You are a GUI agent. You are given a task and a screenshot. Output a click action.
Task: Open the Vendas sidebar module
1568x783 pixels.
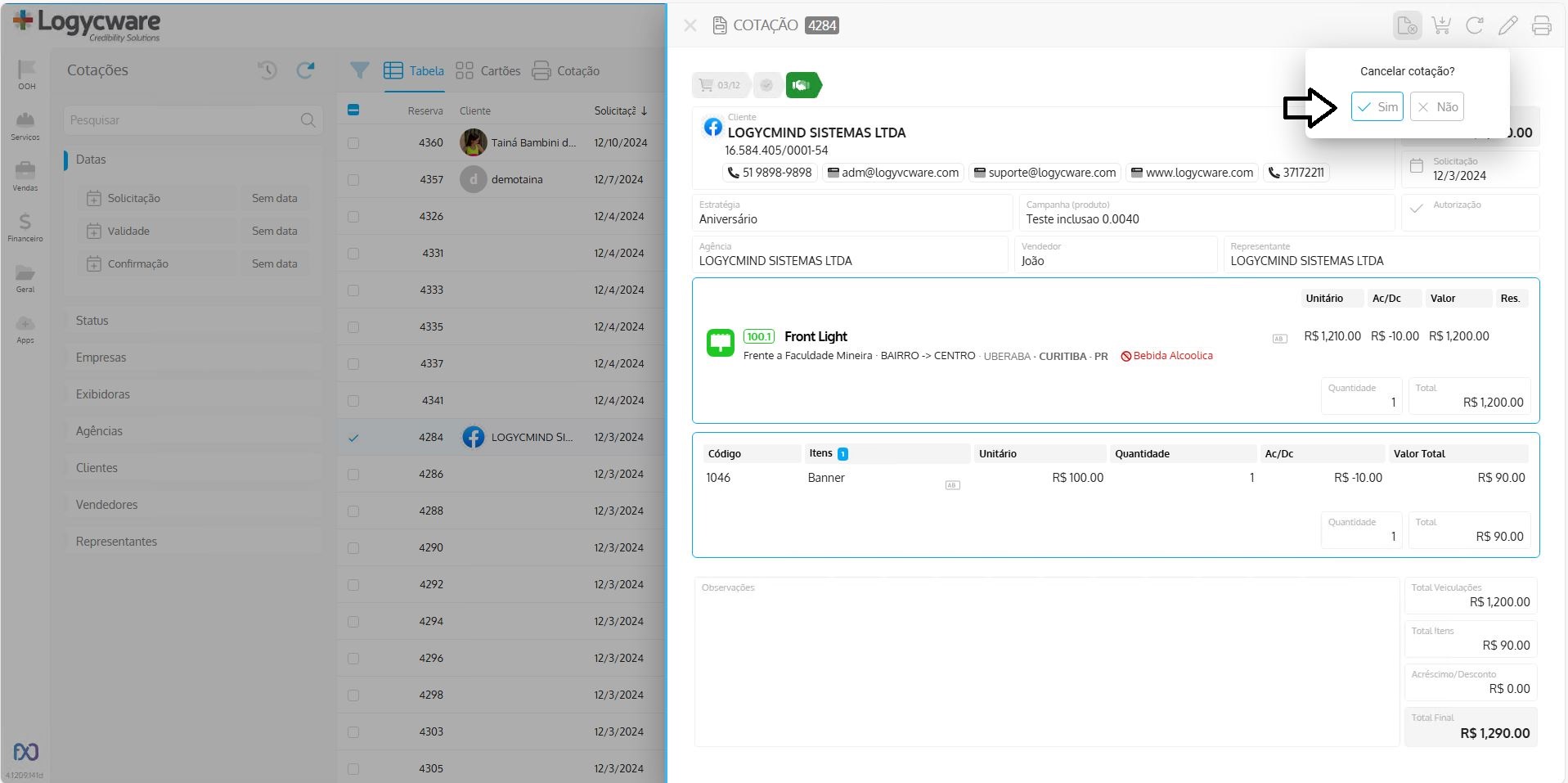click(x=26, y=176)
